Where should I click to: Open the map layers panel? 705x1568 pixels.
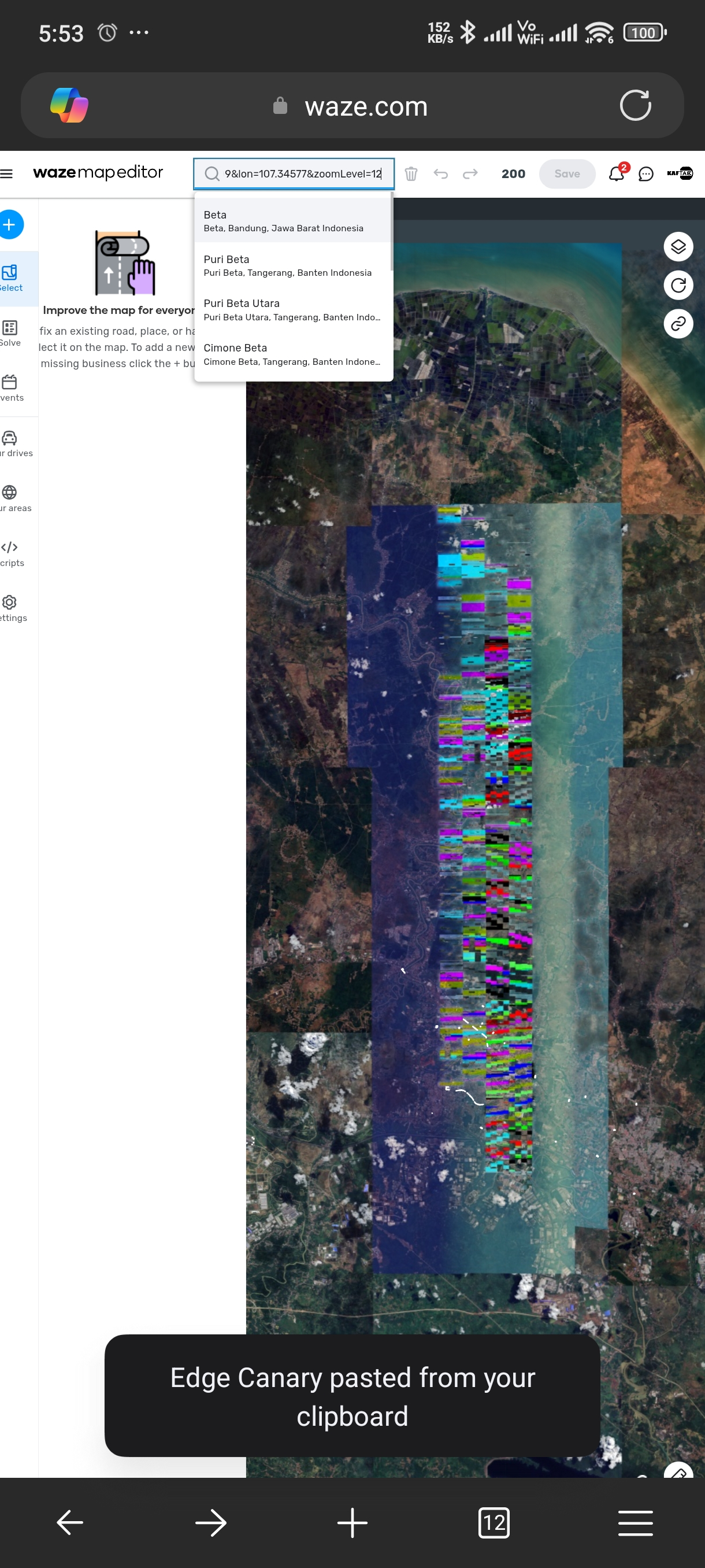click(x=678, y=246)
